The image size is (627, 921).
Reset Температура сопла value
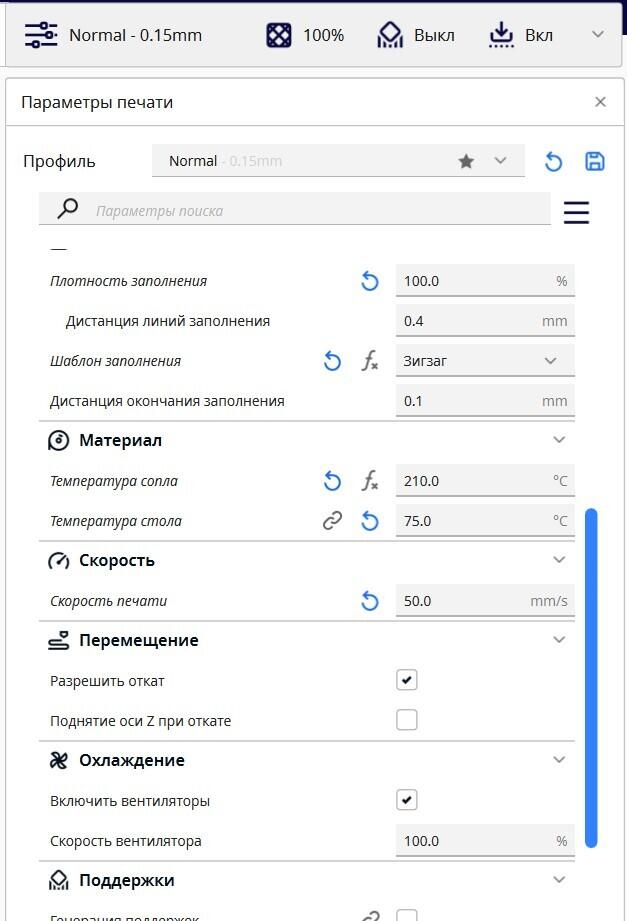point(332,481)
